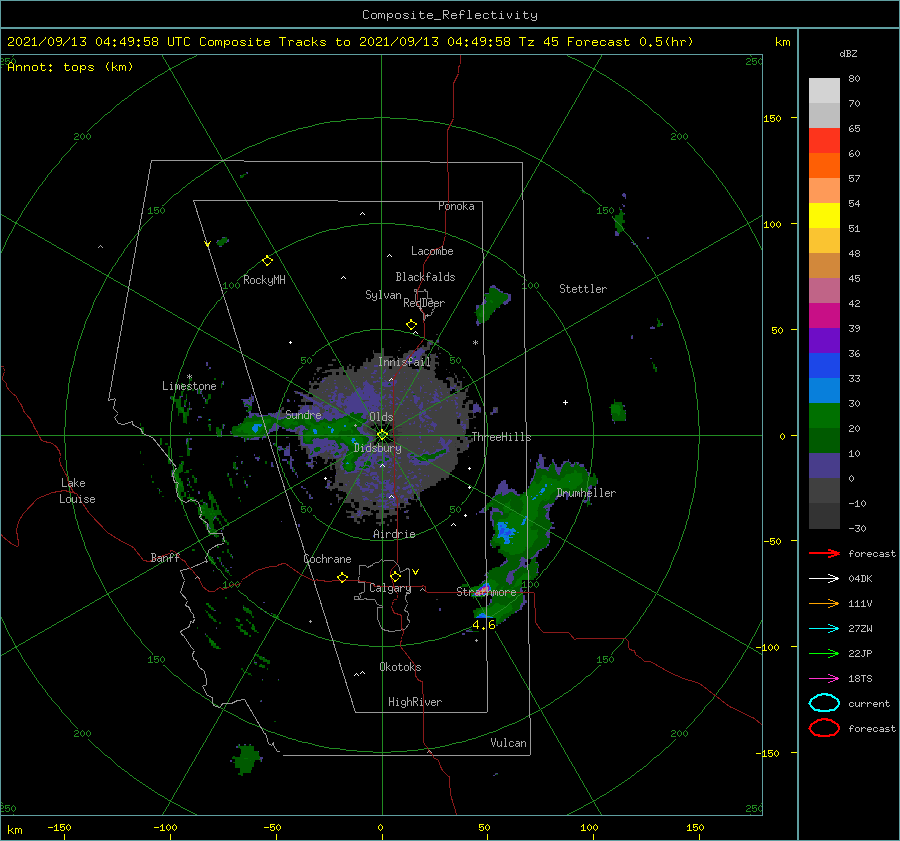Click the Lake Louise label
This screenshot has height=841, width=900.
(x=77, y=491)
